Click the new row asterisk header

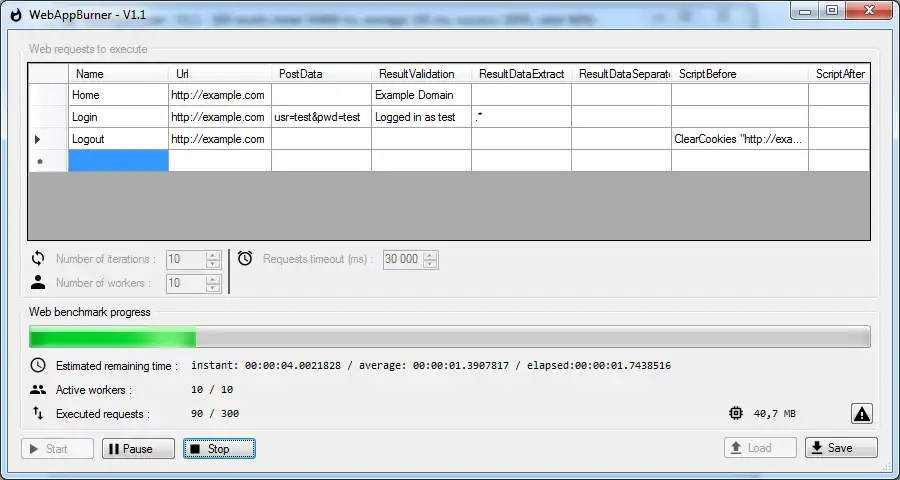[x=48, y=161]
